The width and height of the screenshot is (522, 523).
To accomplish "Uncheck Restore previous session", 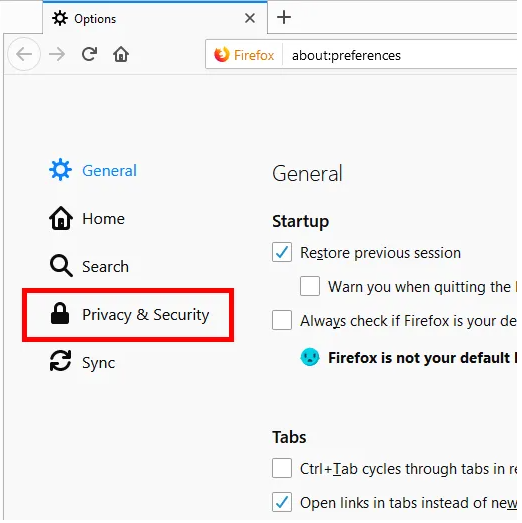I will pyautogui.click(x=282, y=252).
